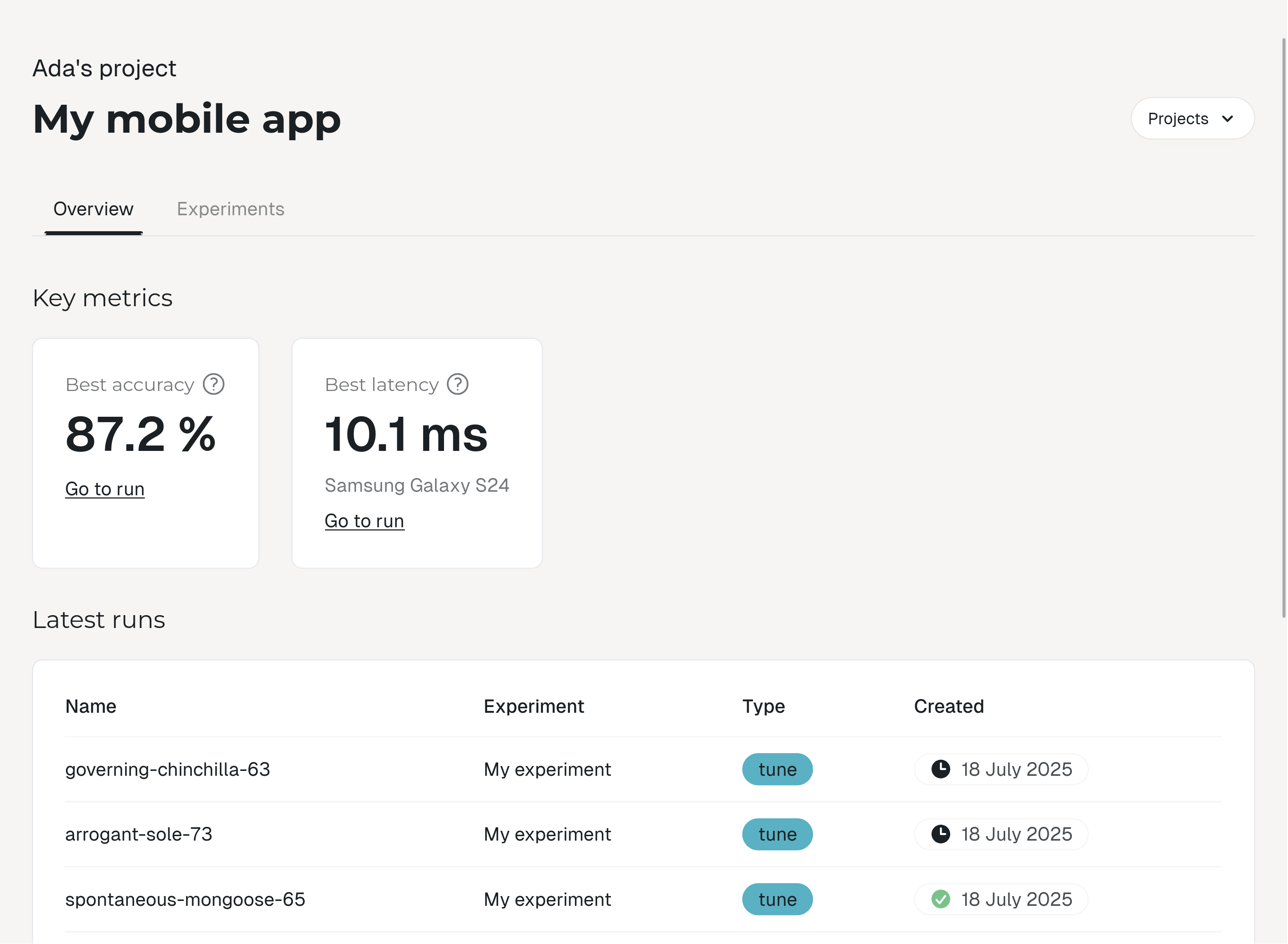
Task: Click the Best accuracy help icon
Action: click(x=214, y=385)
